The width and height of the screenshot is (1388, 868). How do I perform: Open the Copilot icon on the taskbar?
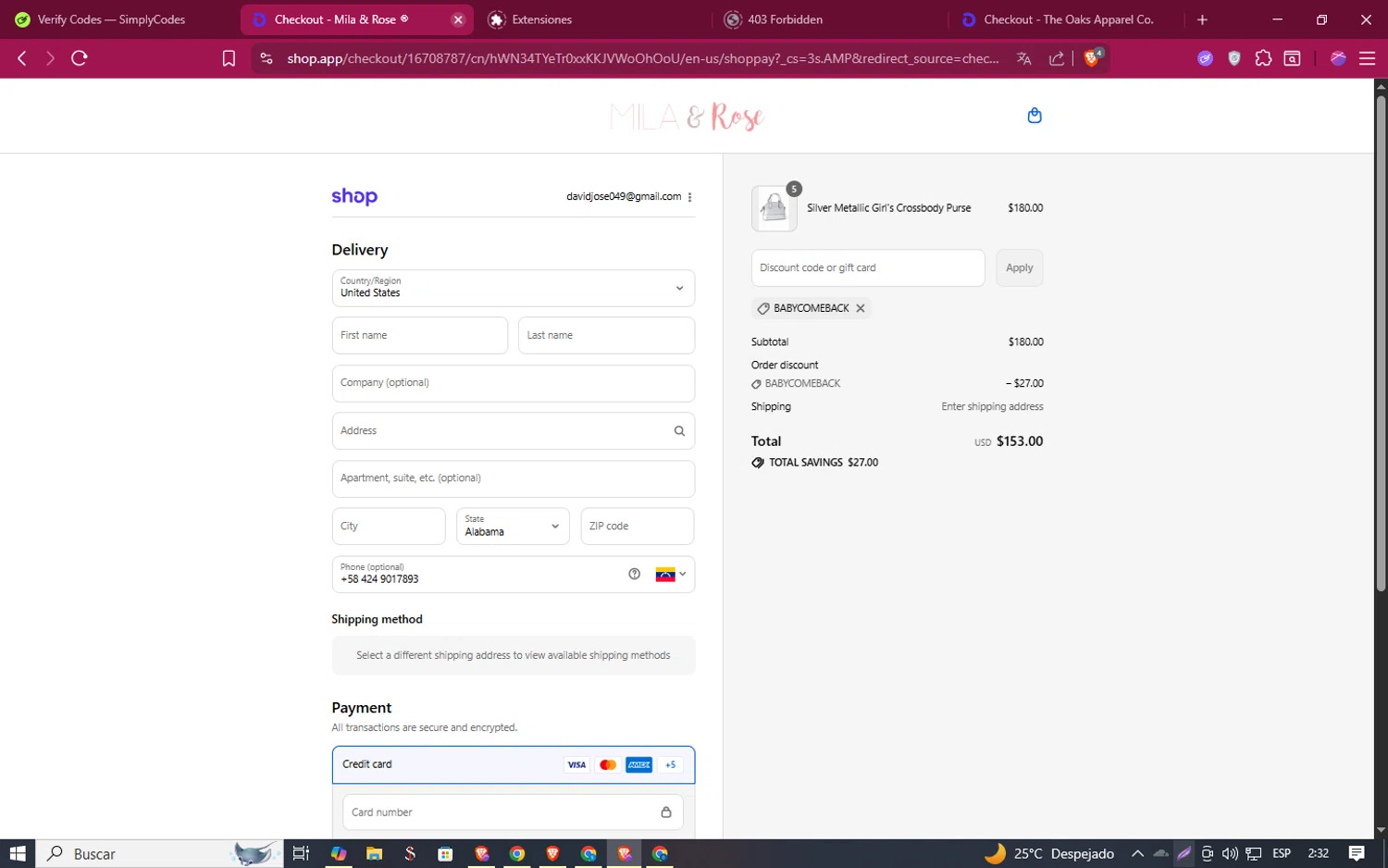pyautogui.click(x=339, y=853)
